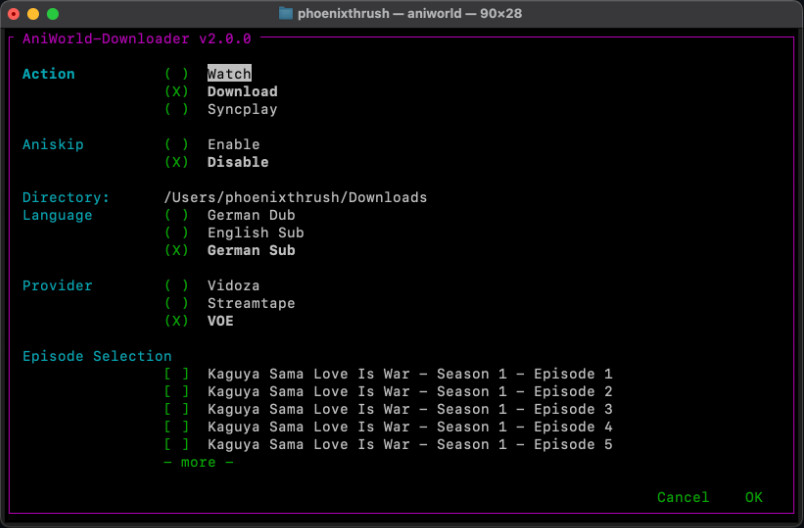Choose English Sub language
The width and height of the screenshot is (804, 528).
[x=255, y=233]
